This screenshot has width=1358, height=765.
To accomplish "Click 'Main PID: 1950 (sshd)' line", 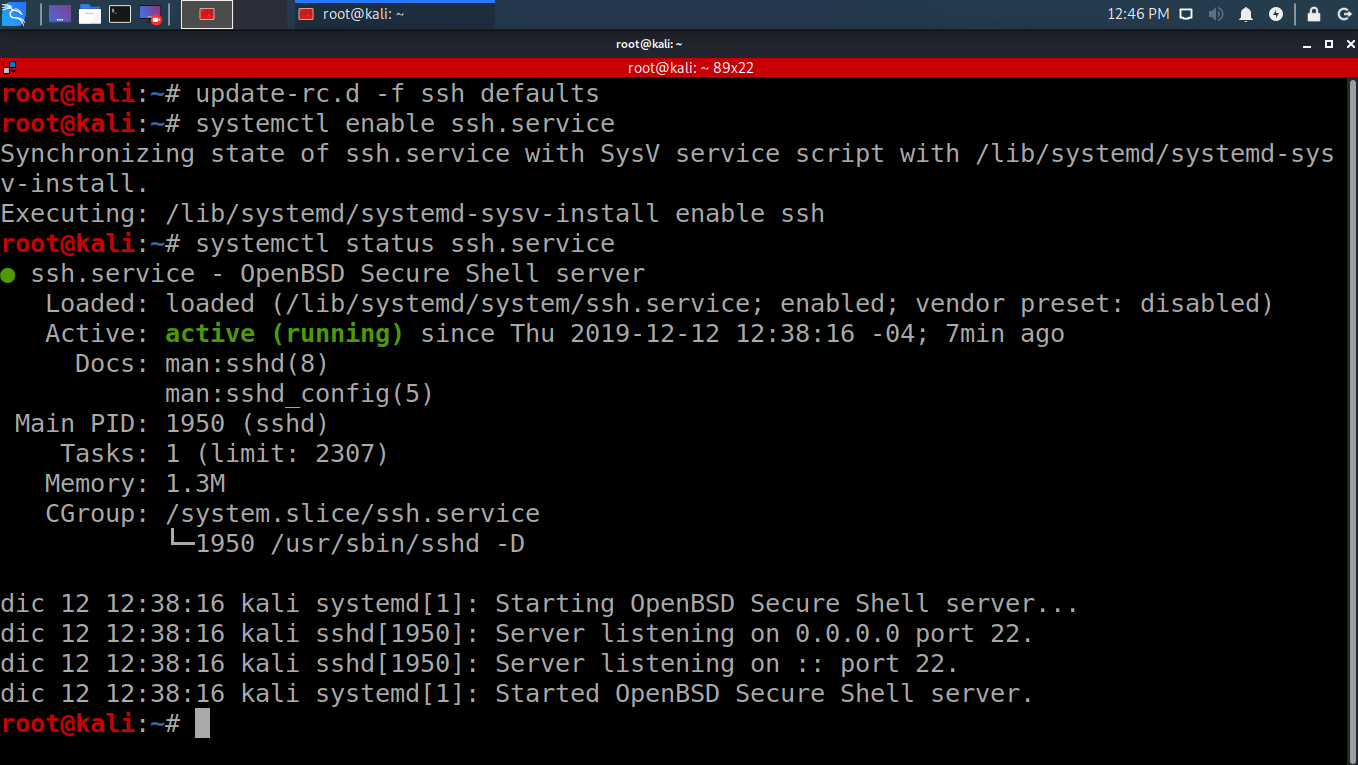I will [172, 424].
